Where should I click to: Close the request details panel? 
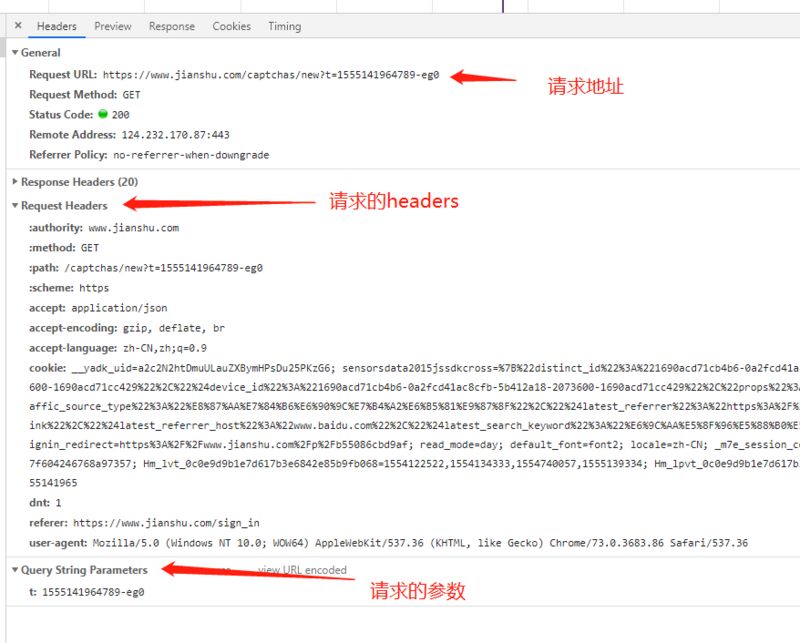pos(18,26)
